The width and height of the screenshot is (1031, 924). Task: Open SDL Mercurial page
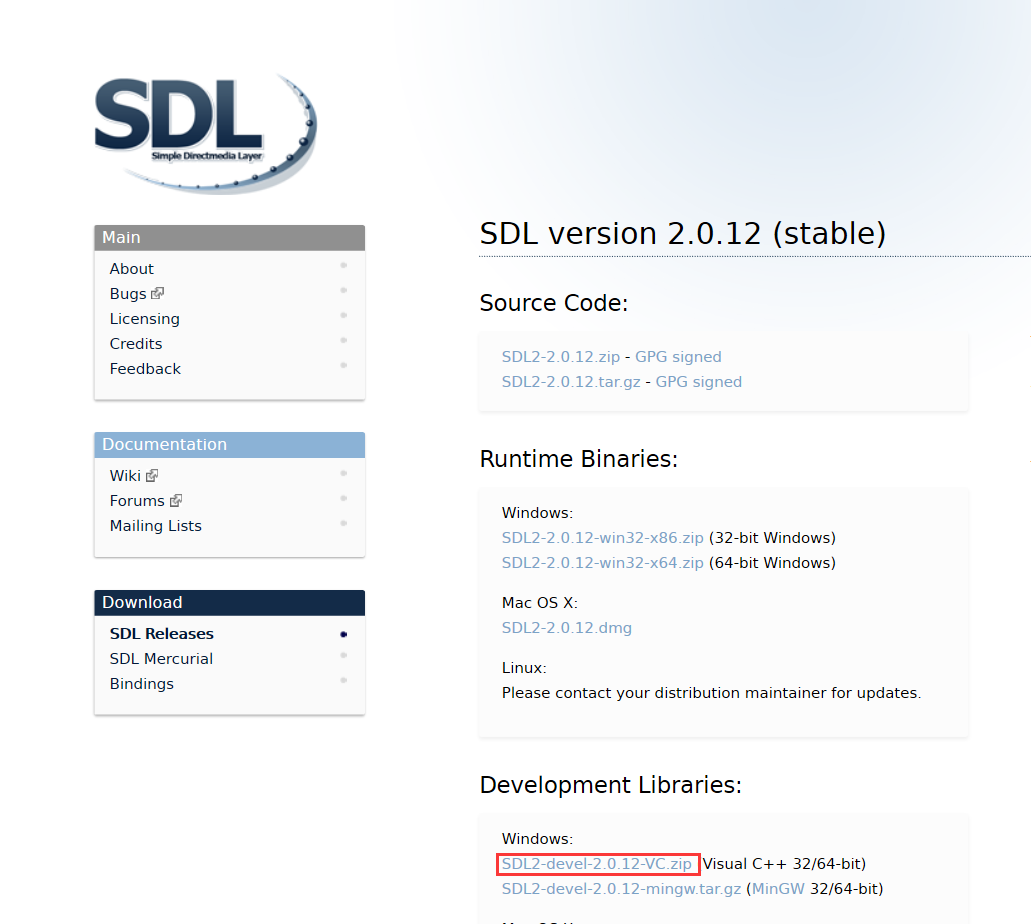coord(161,658)
